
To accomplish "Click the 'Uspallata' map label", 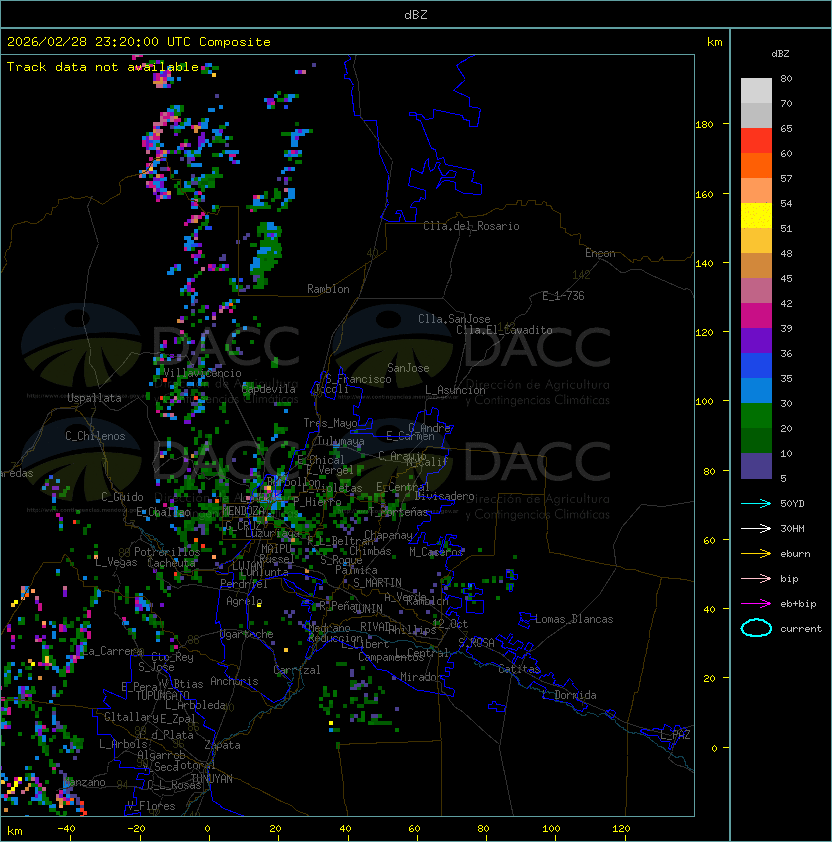I will [x=94, y=398].
